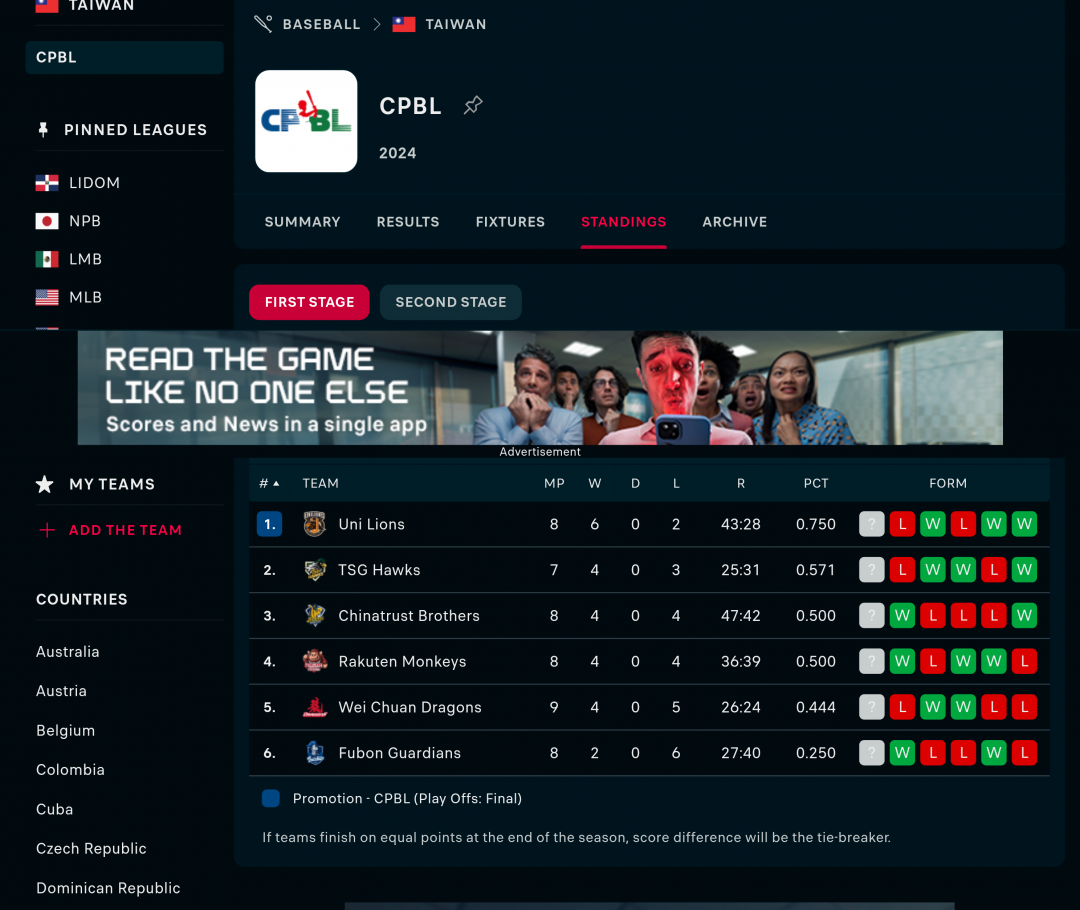Viewport: 1080px width, 910px height.
Task: Click Rakuten Monkeys upcoming match question mark
Action: pyautogui.click(x=871, y=661)
